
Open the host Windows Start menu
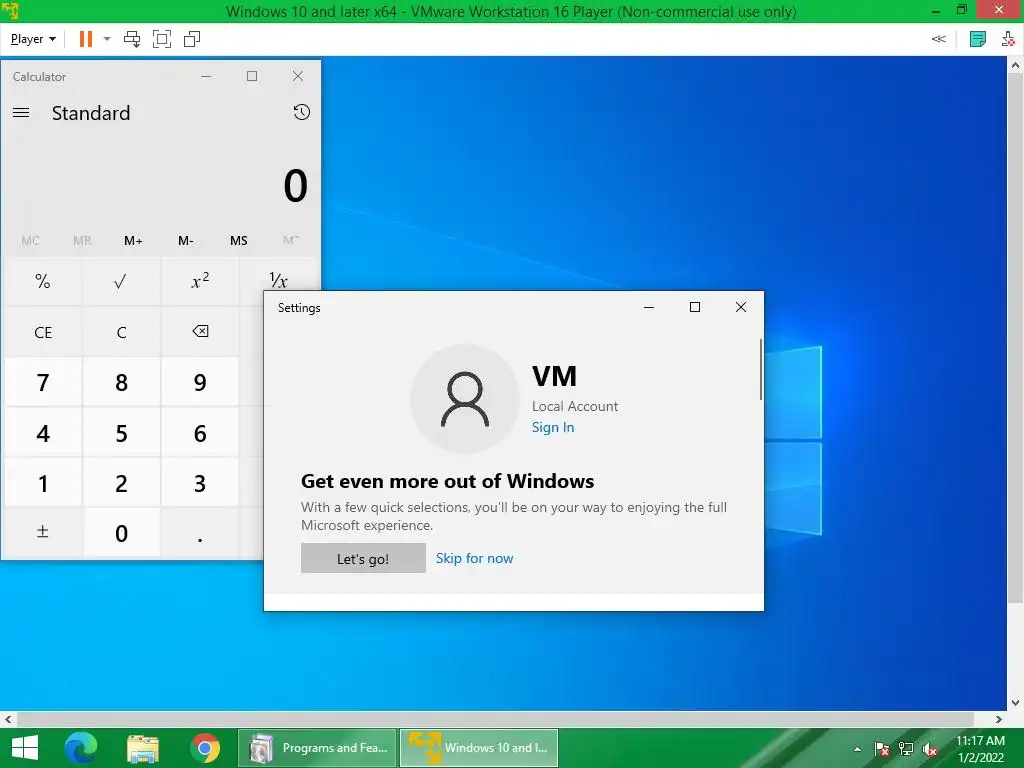25,748
